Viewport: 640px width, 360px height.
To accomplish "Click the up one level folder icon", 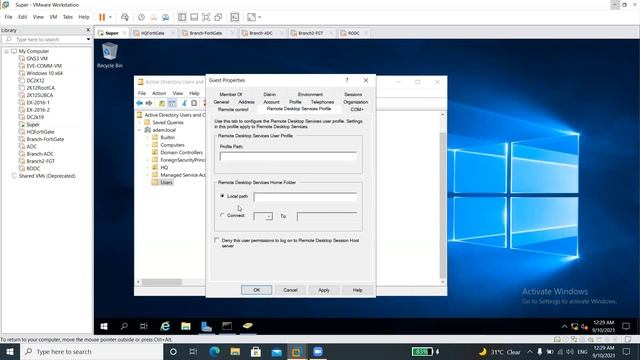I will (x=162, y=103).
